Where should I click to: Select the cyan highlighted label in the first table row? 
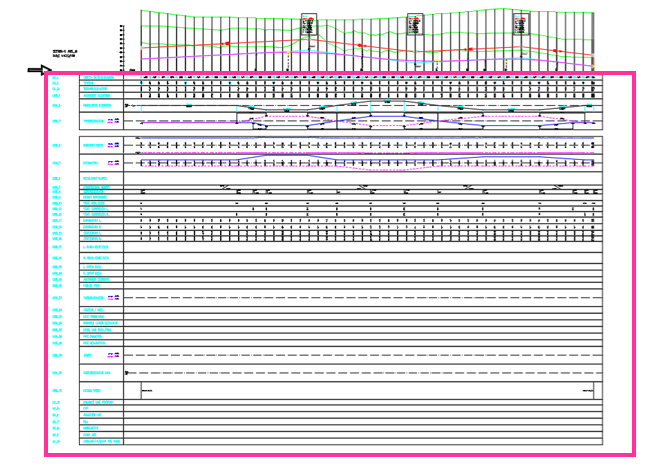point(97,77)
